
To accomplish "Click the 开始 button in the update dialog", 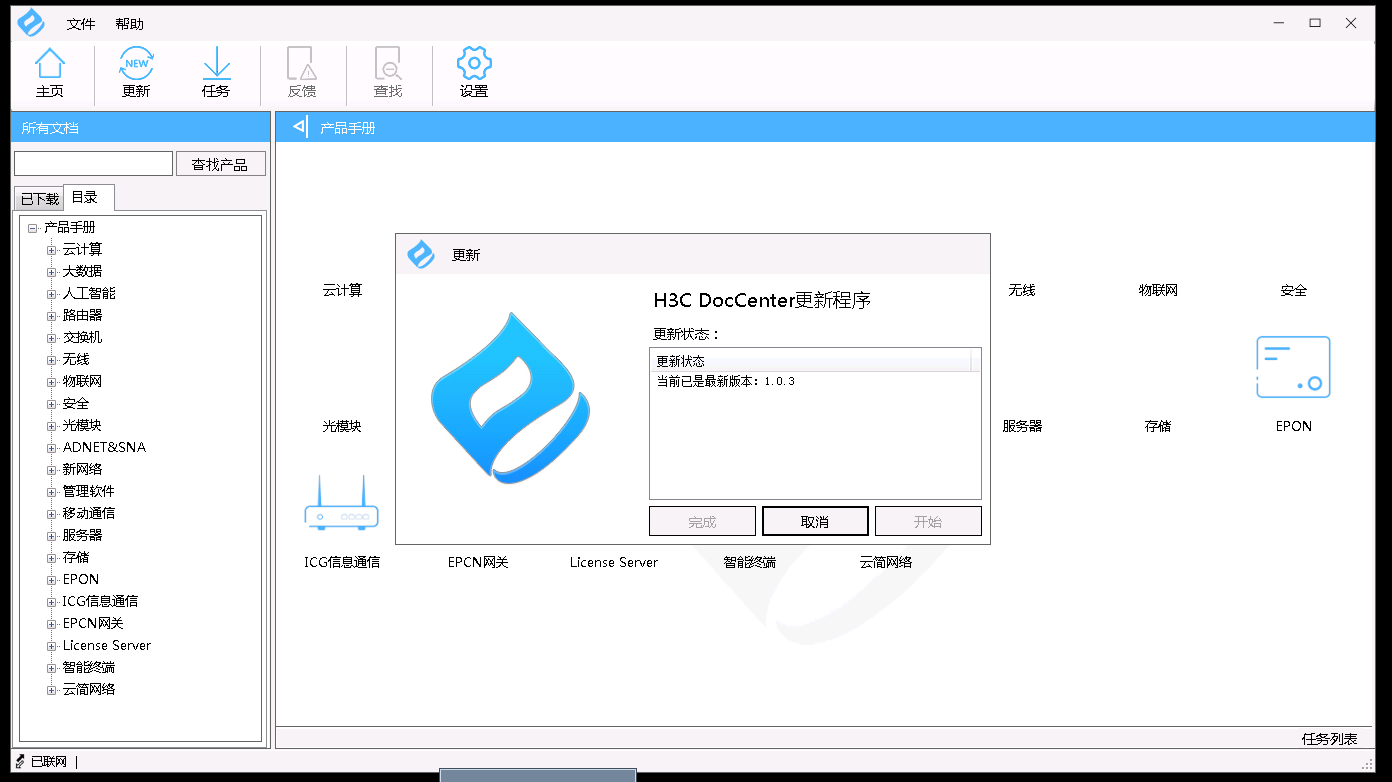I will (x=928, y=521).
